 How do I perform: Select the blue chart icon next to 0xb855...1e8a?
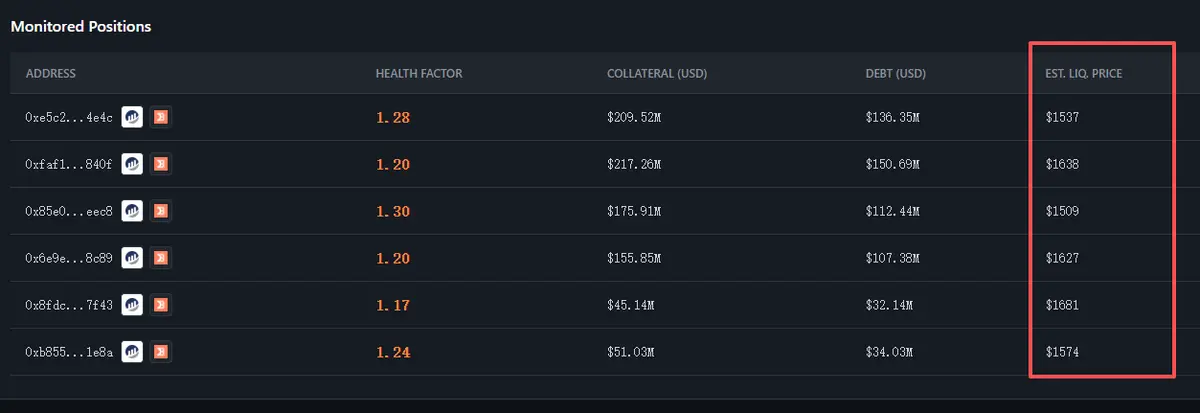point(132,352)
